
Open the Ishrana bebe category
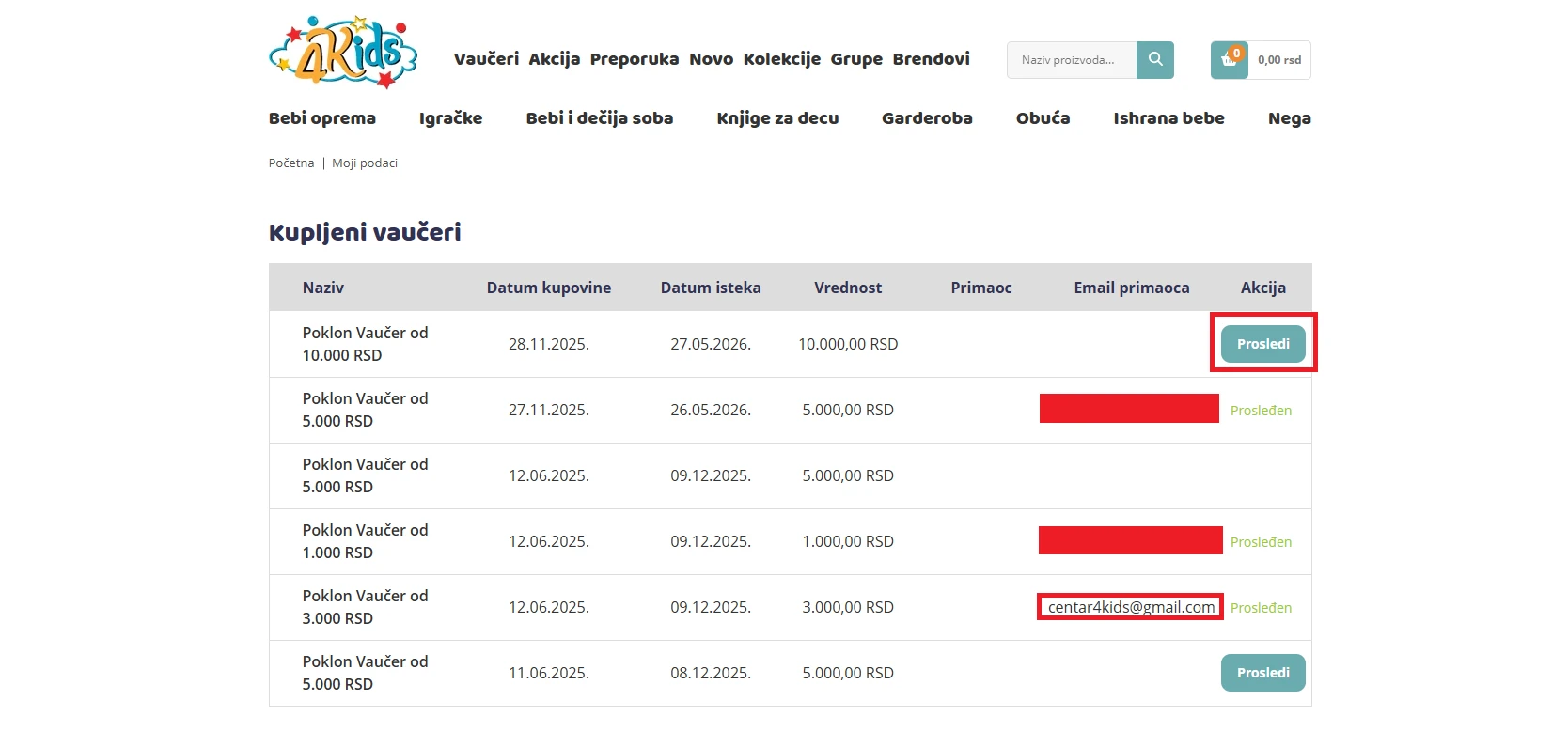pyautogui.click(x=1168, y=118)
